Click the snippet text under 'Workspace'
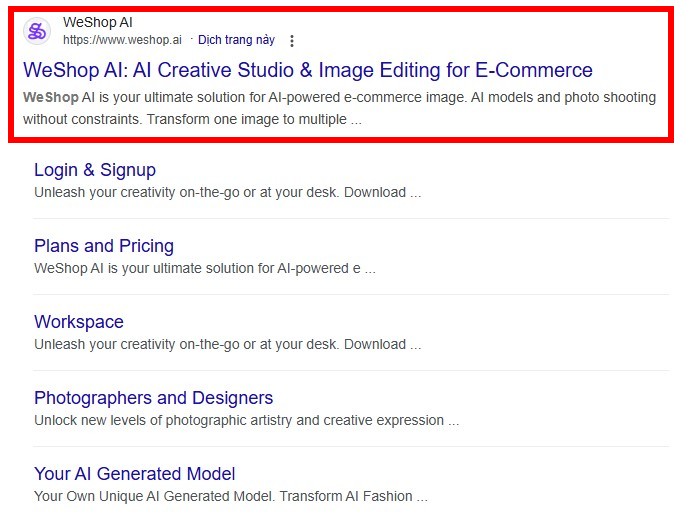 (227, 344)
